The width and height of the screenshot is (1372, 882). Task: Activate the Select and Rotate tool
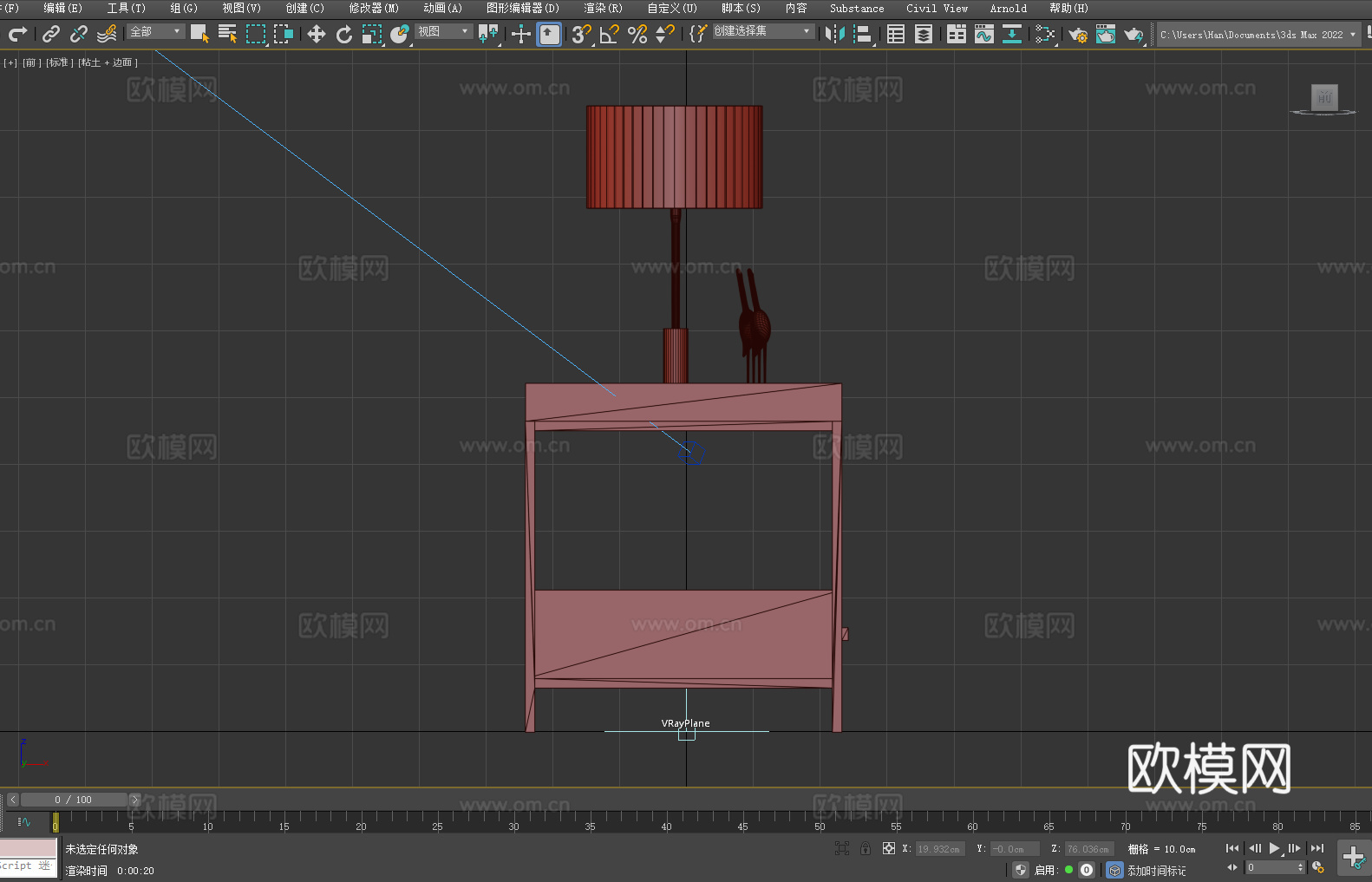coord(344,34)
